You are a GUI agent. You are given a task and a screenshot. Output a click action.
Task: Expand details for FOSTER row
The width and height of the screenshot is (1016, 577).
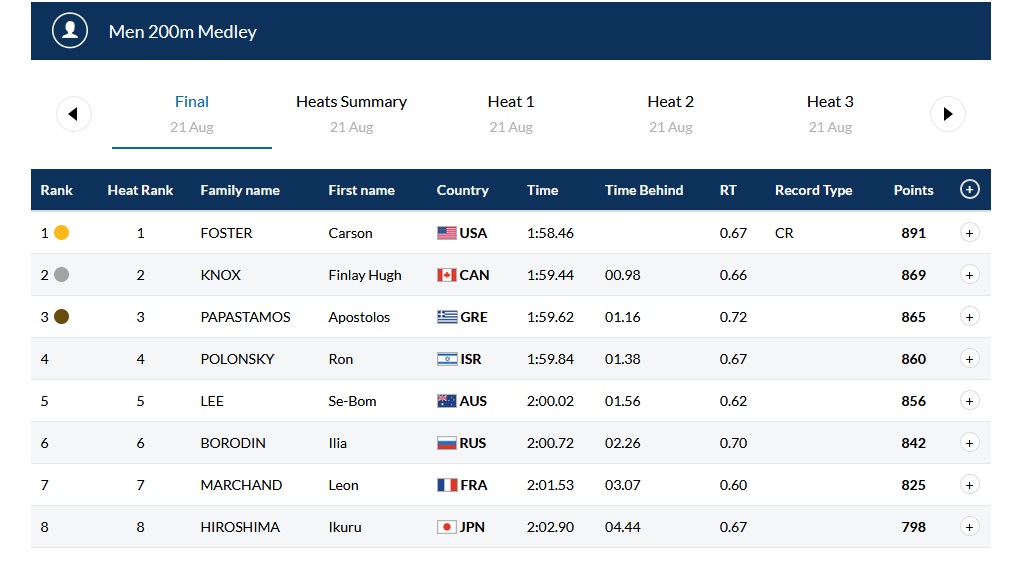(x=968, y=233)
